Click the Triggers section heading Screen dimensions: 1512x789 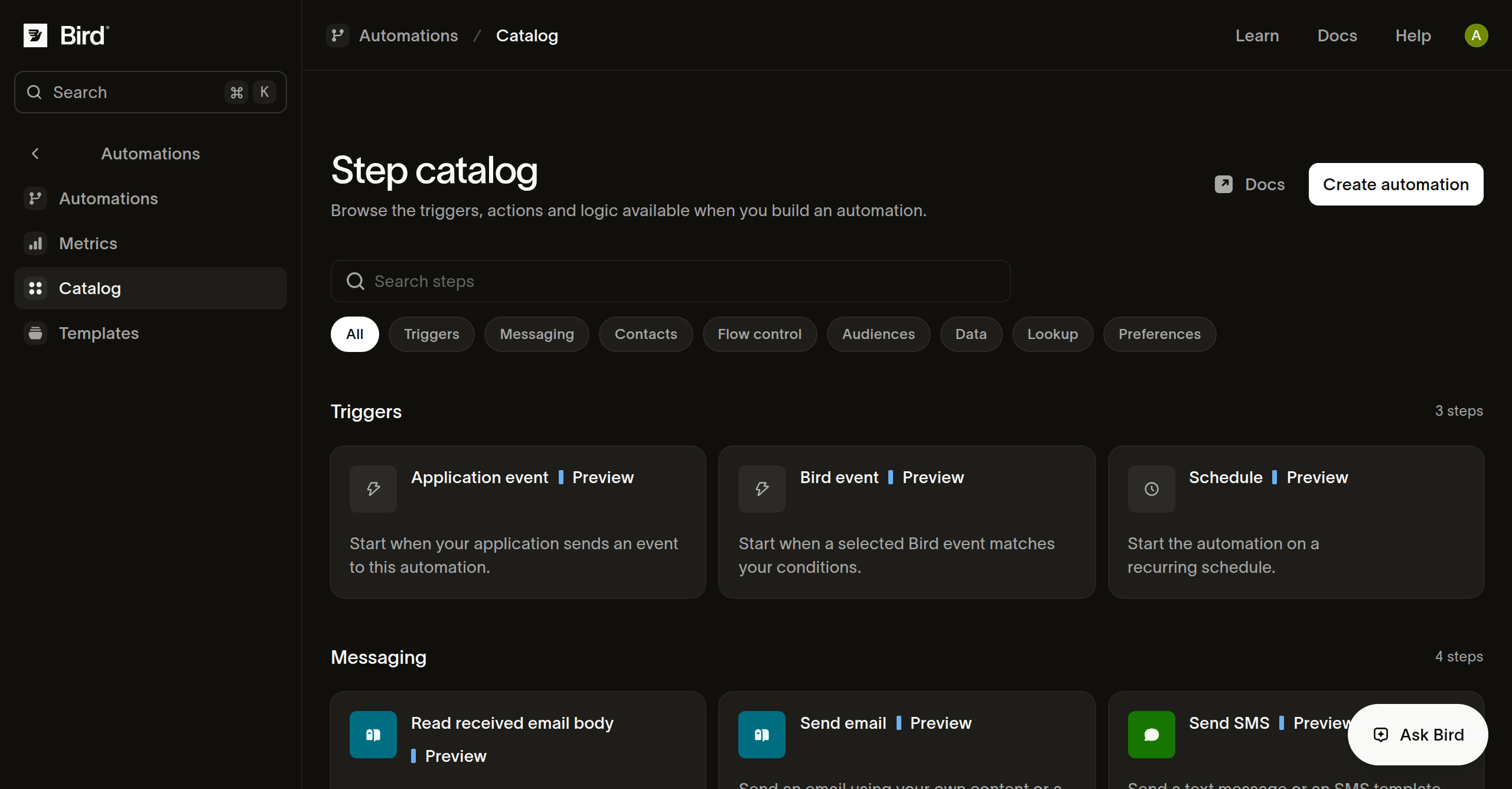pyautogui.click(x=366, y=412)
